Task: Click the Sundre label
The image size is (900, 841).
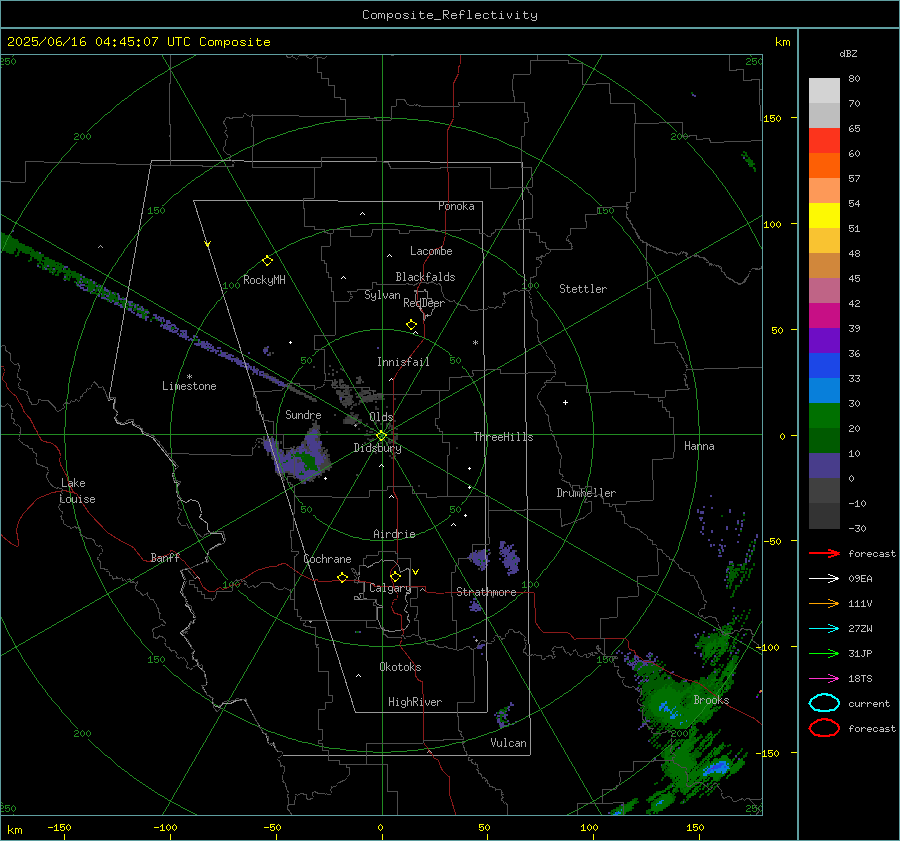Action: point(303,414)
